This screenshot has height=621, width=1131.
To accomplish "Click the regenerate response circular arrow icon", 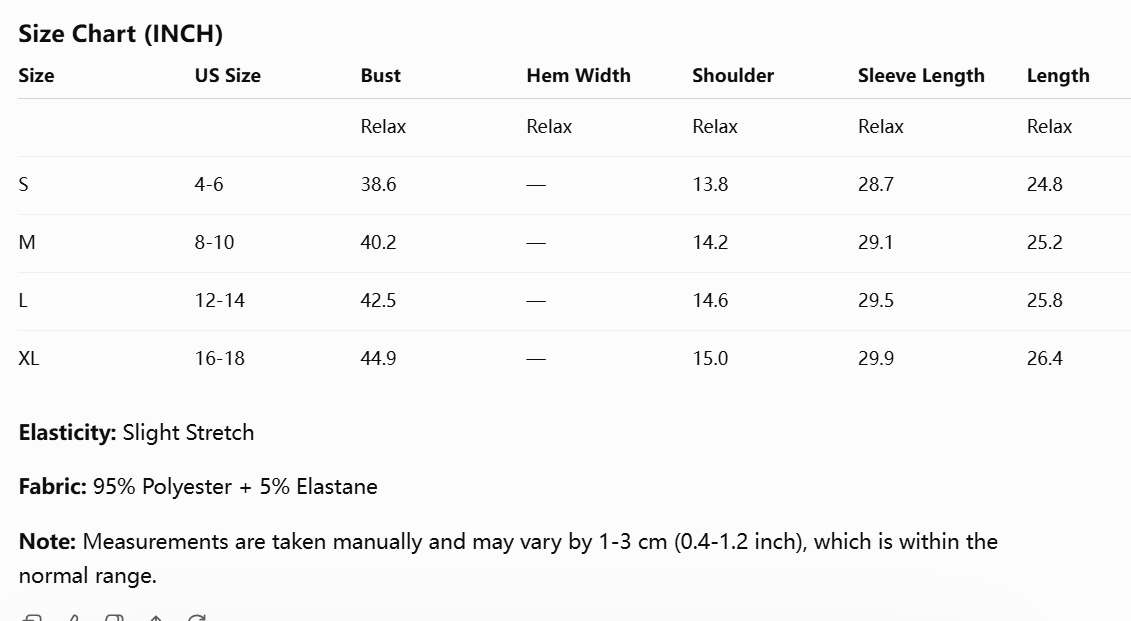I will (x=196, y=617).
